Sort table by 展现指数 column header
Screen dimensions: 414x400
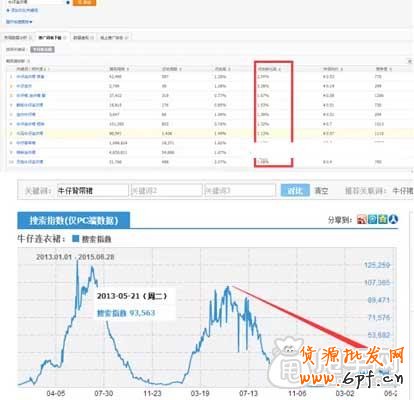(x=119, y=69)
